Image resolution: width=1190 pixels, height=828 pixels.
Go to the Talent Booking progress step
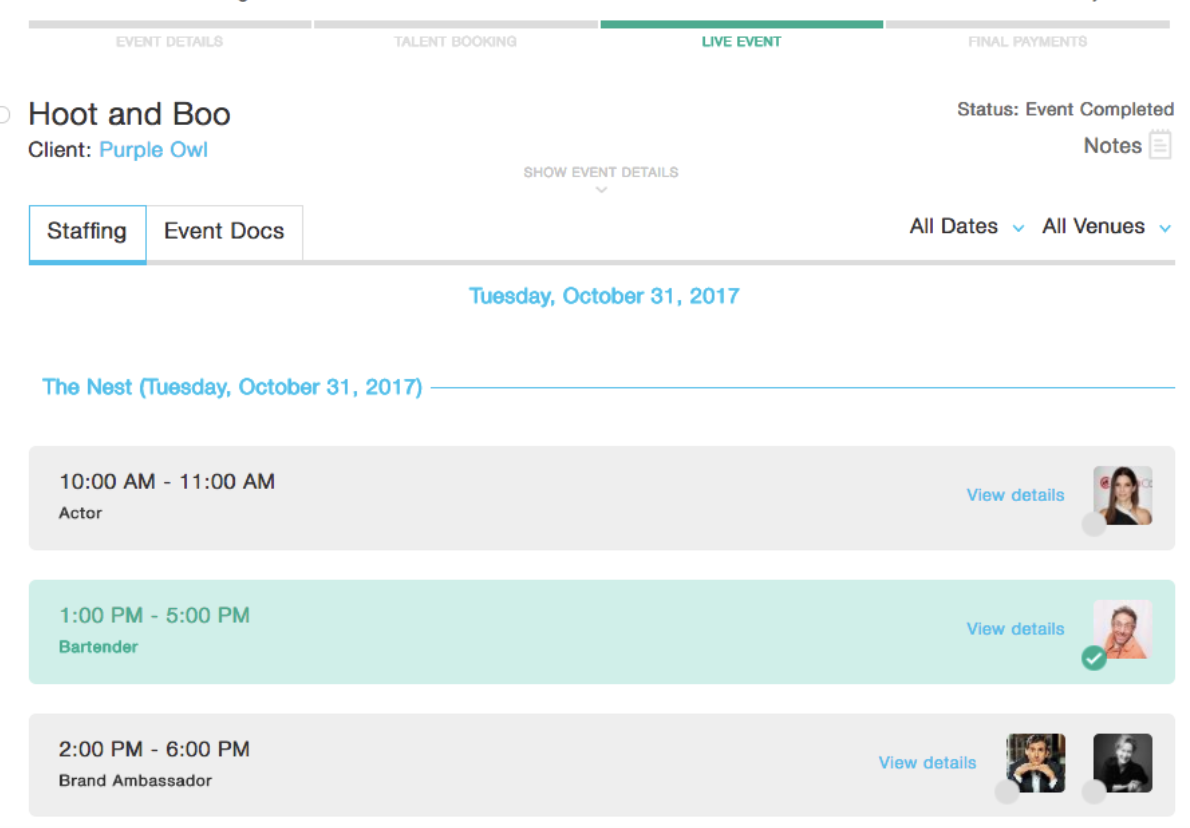click(x=455, y=41)
